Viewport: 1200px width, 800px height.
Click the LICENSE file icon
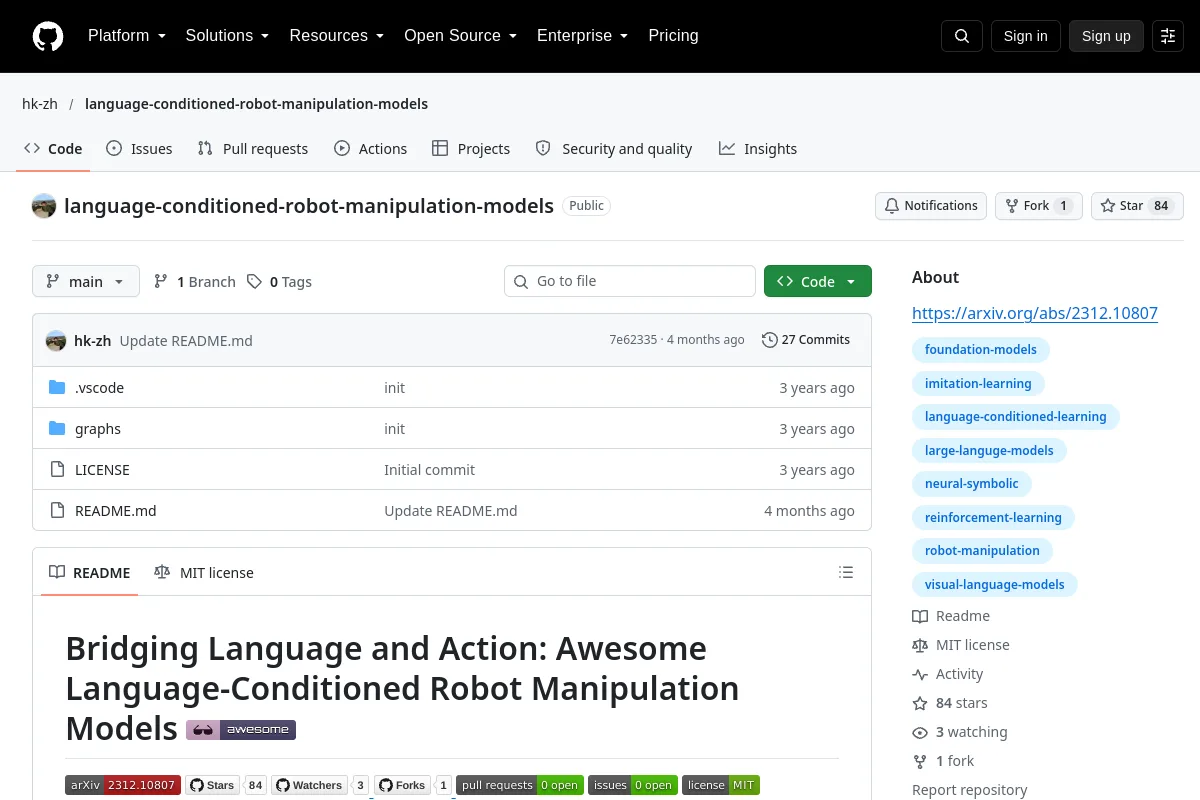click(57, 470)
